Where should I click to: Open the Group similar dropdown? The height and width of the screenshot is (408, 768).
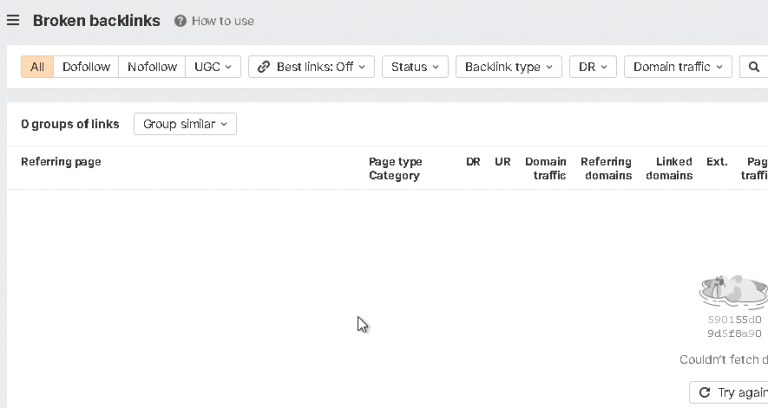pos(185,124)
